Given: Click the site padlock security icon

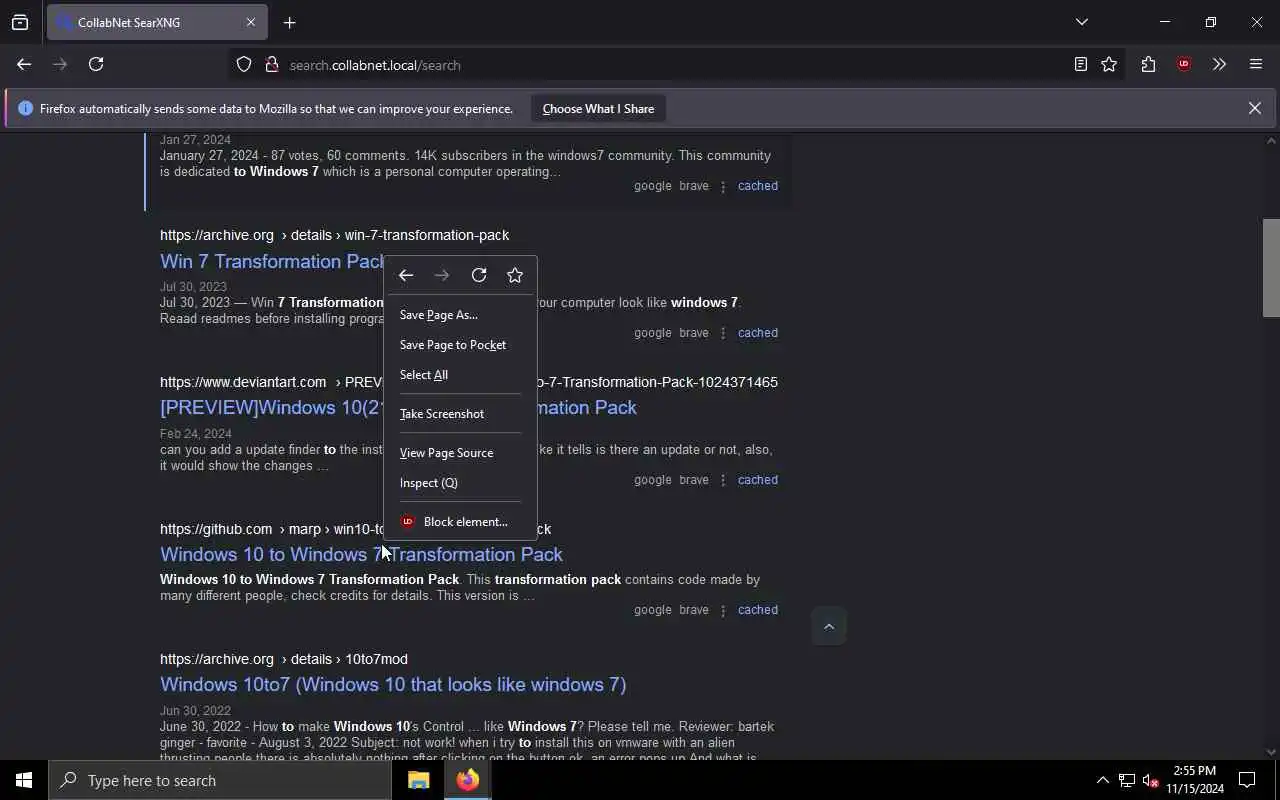Looking at the screenshot, I should (271, 65).
